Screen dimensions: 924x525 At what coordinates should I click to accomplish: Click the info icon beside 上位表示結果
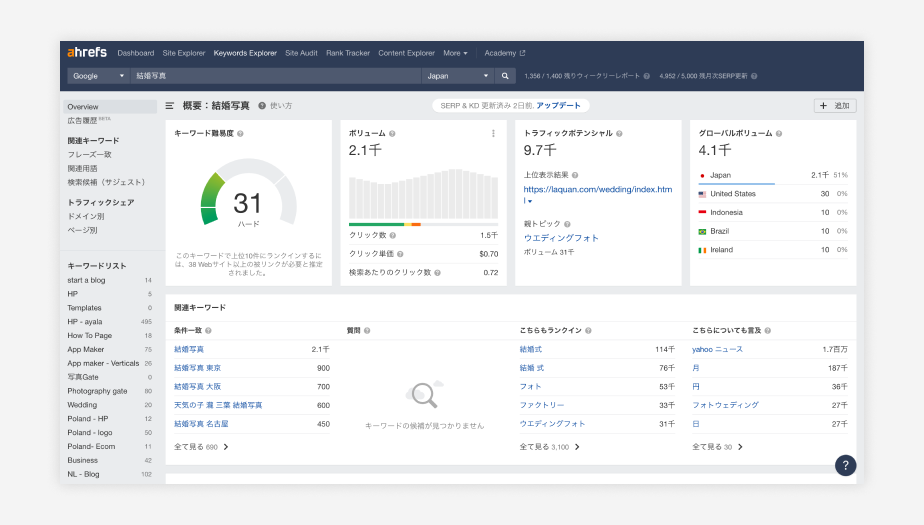click(575, 175)
